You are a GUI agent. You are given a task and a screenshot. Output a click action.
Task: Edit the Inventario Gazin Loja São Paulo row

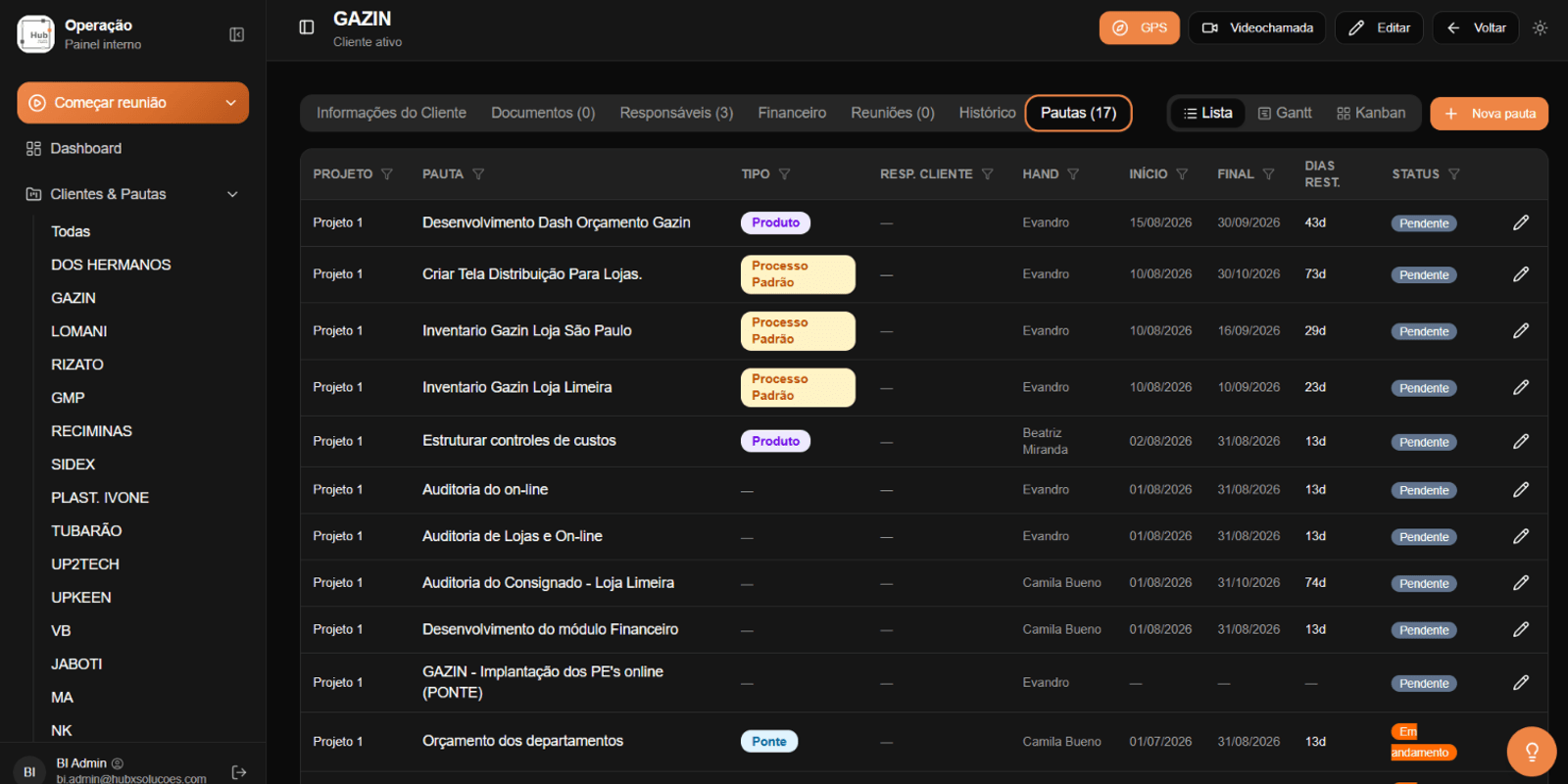(x=1521, y=331)
